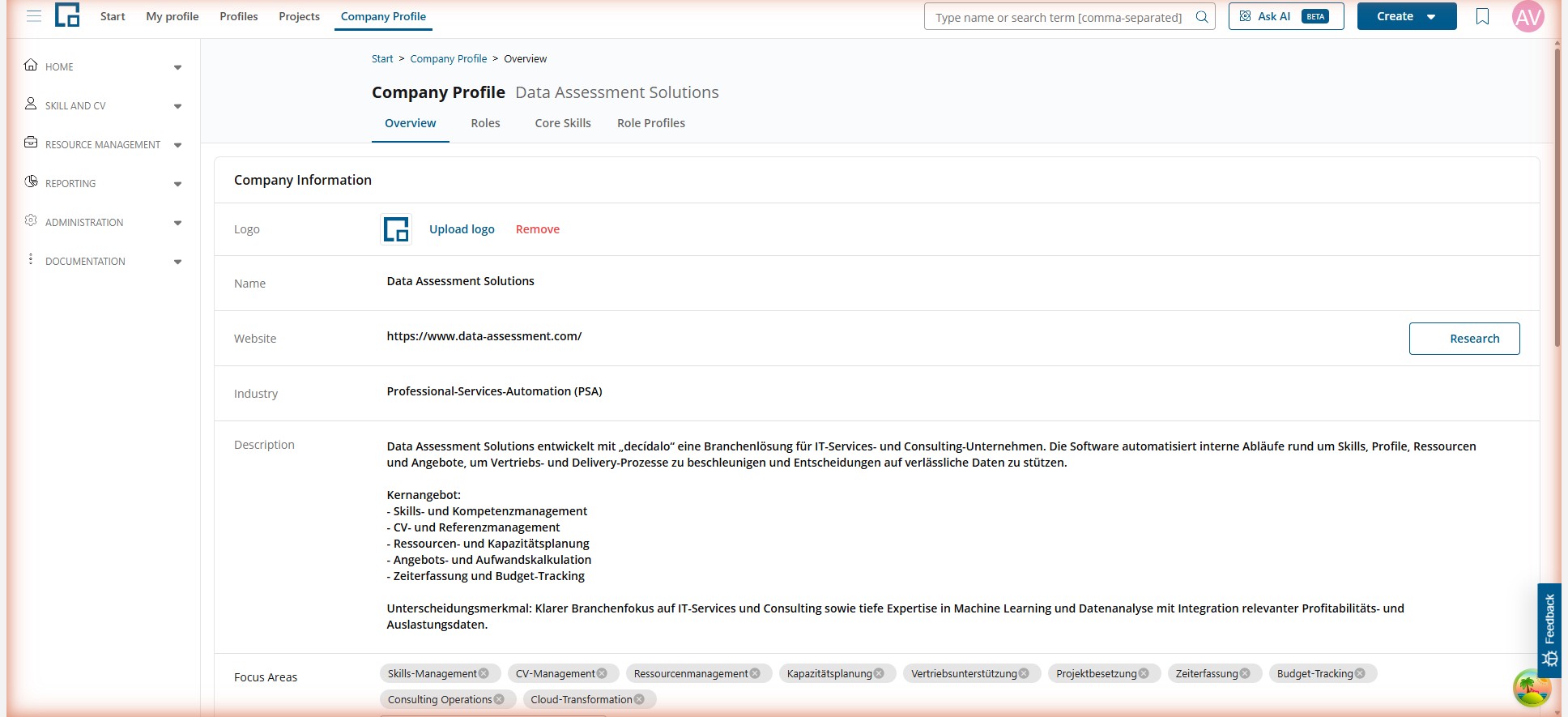This screenshot has width=1568, height=717.
Task: Switch to the Roles tab
Action: pyautogui.click(x=485, y=123)
